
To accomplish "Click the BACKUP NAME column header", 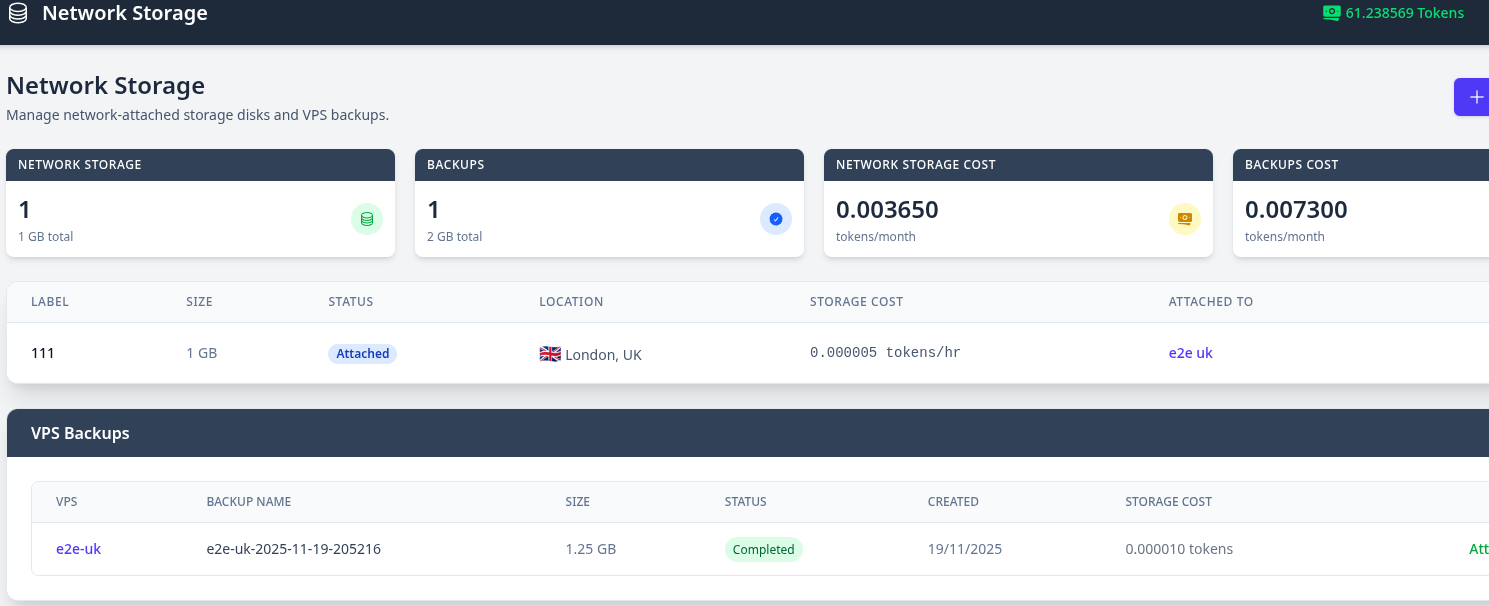I will [248, 501].
